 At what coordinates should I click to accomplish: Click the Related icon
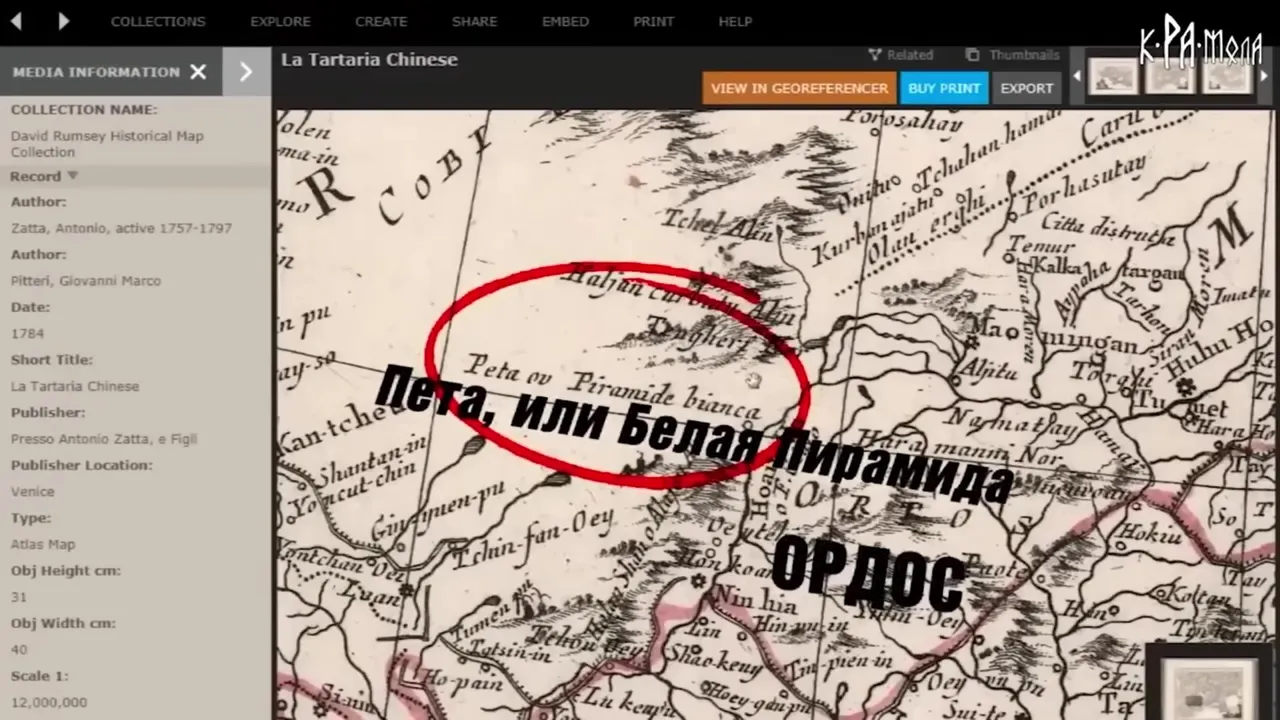tap(875, 55)
